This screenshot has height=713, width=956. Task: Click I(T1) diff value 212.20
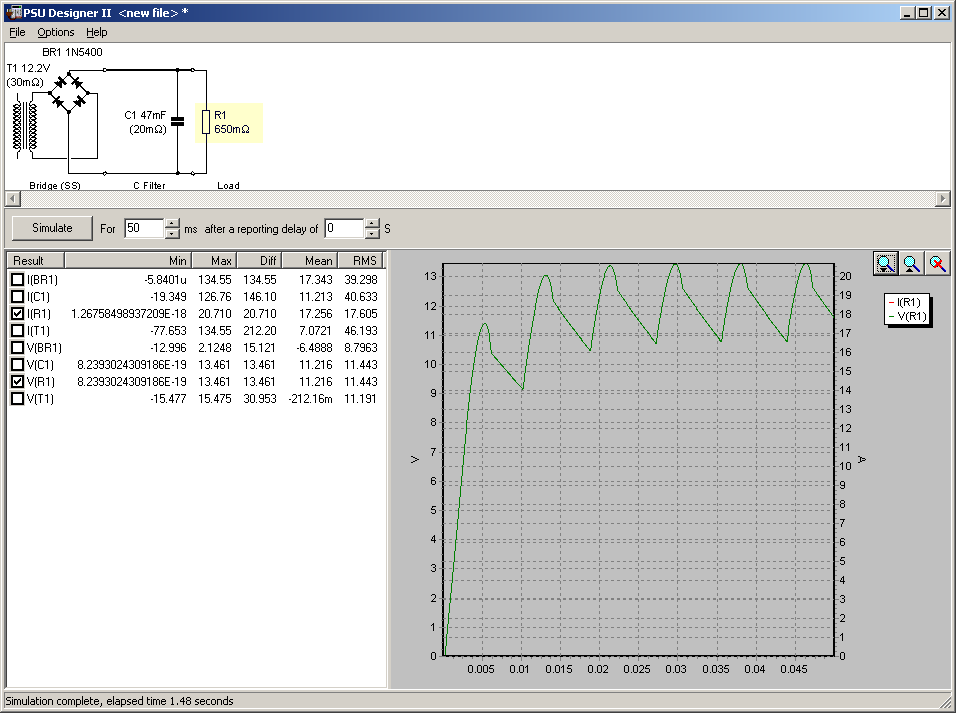(260, 331)
